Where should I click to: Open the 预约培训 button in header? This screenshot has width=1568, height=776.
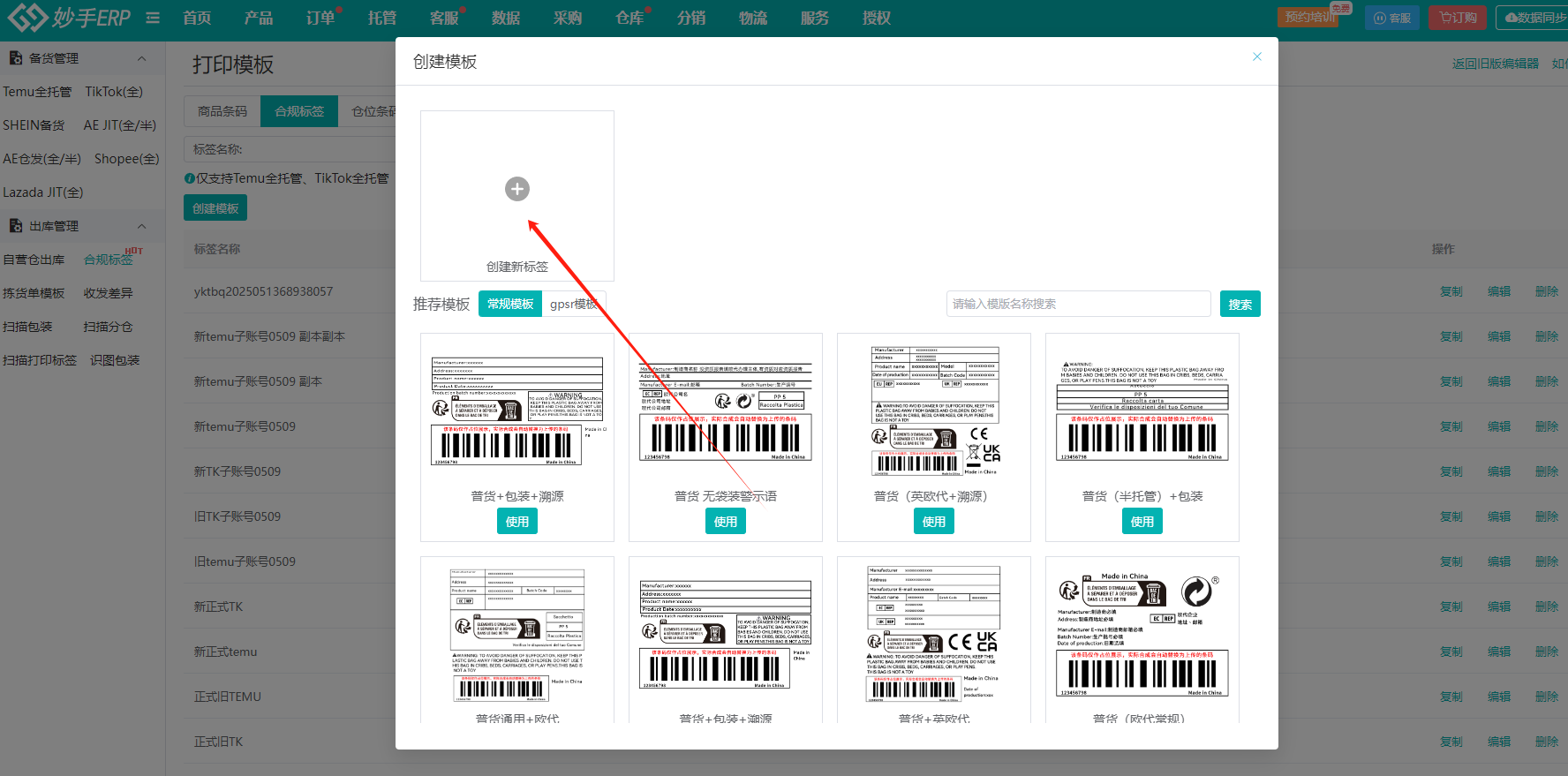coord(1309,18)
